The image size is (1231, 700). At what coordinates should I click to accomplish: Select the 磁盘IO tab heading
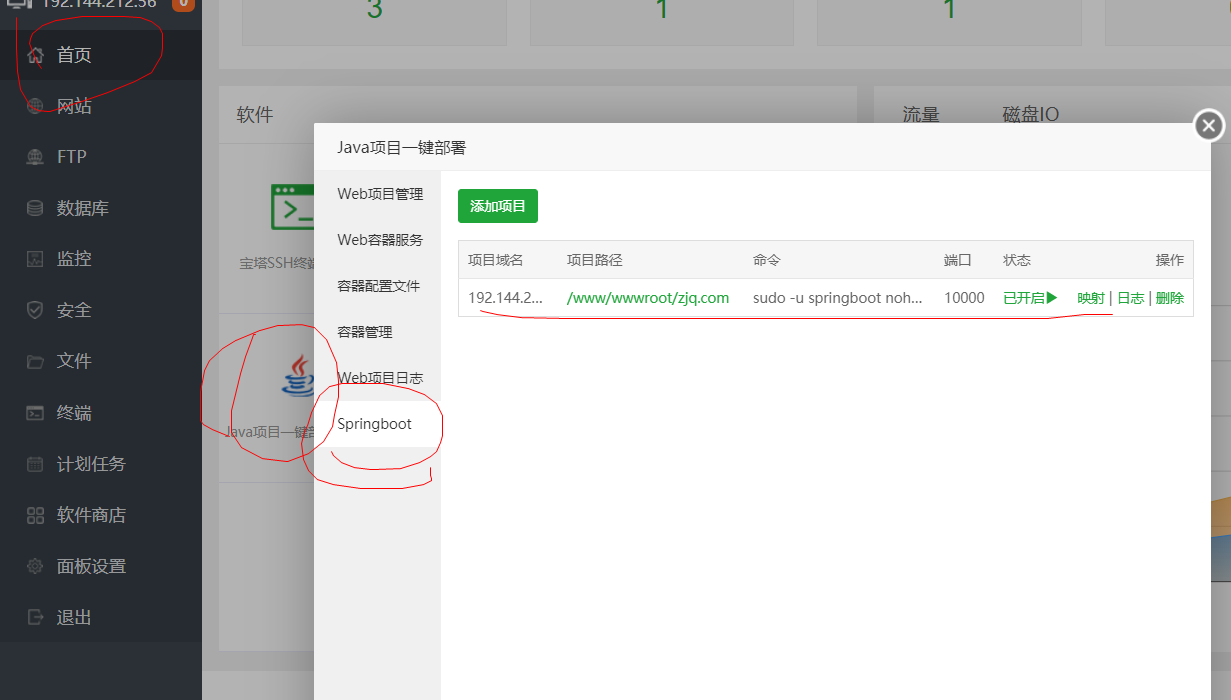pyautogui.click(x=1030, y=115)
